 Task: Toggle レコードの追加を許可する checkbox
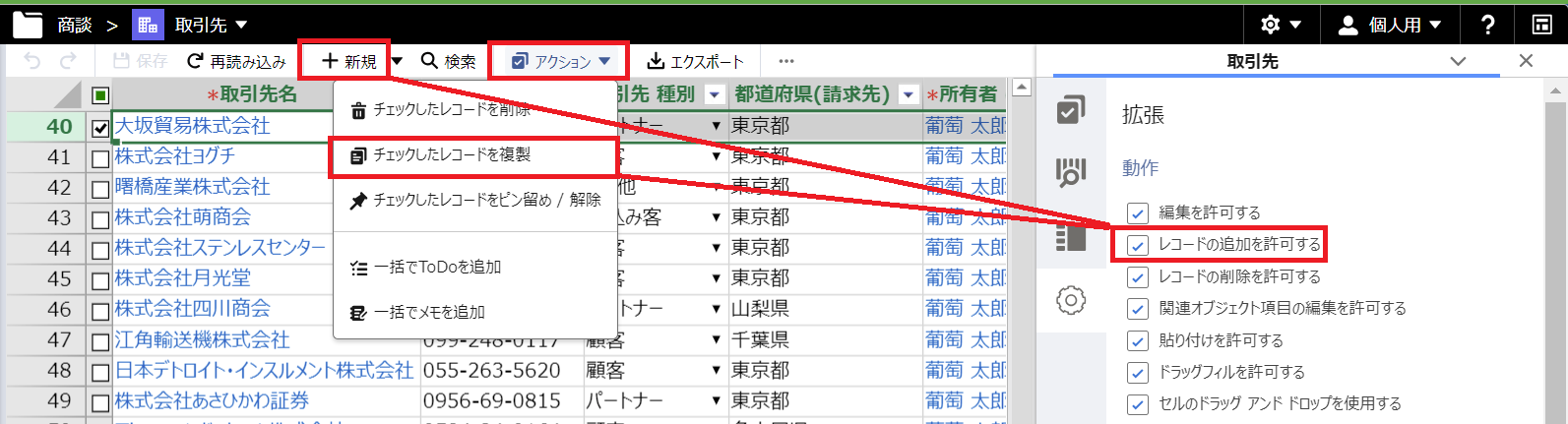point(1138,244)
